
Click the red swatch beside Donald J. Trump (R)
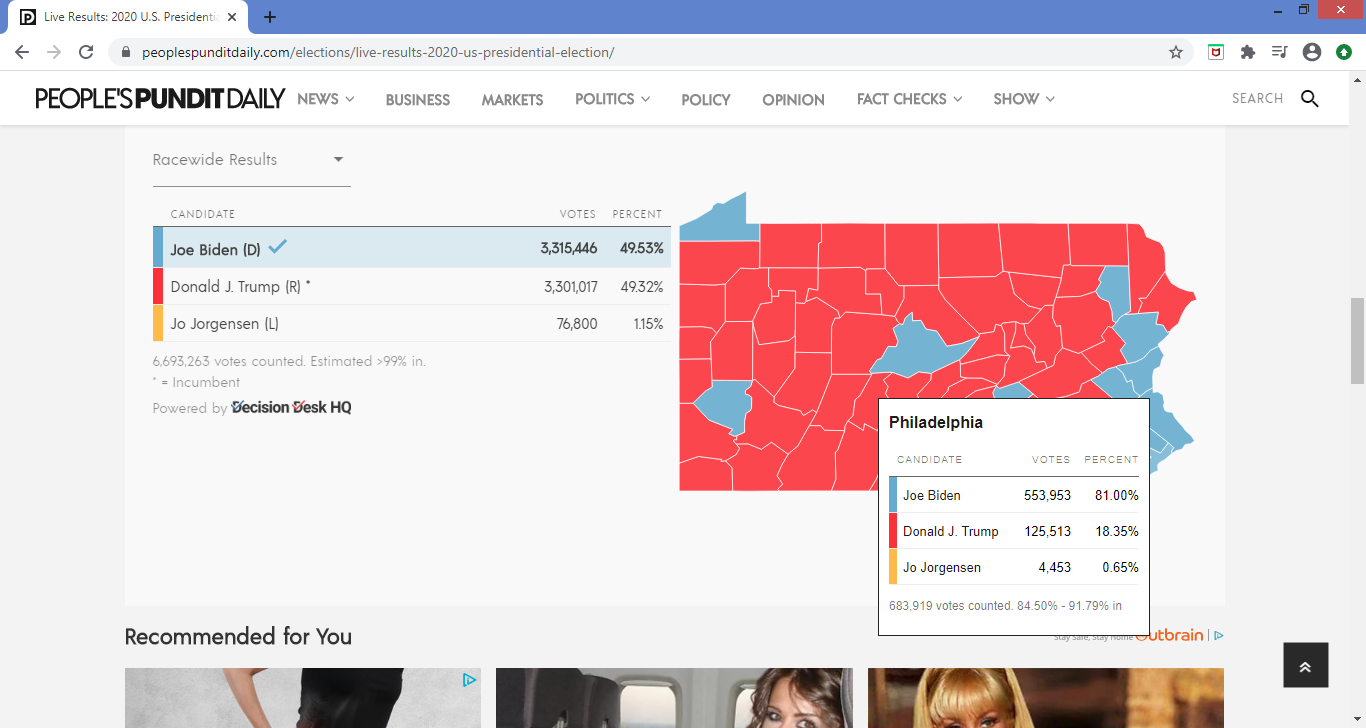point(158,286)
